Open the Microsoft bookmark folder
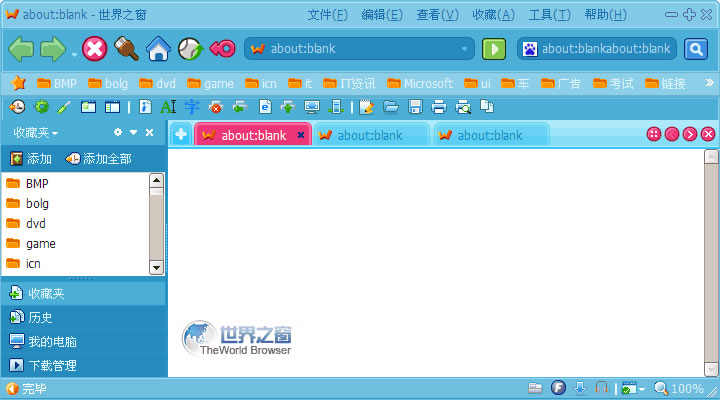The height and width of the screenshot is (400, 720). point(420,83)
